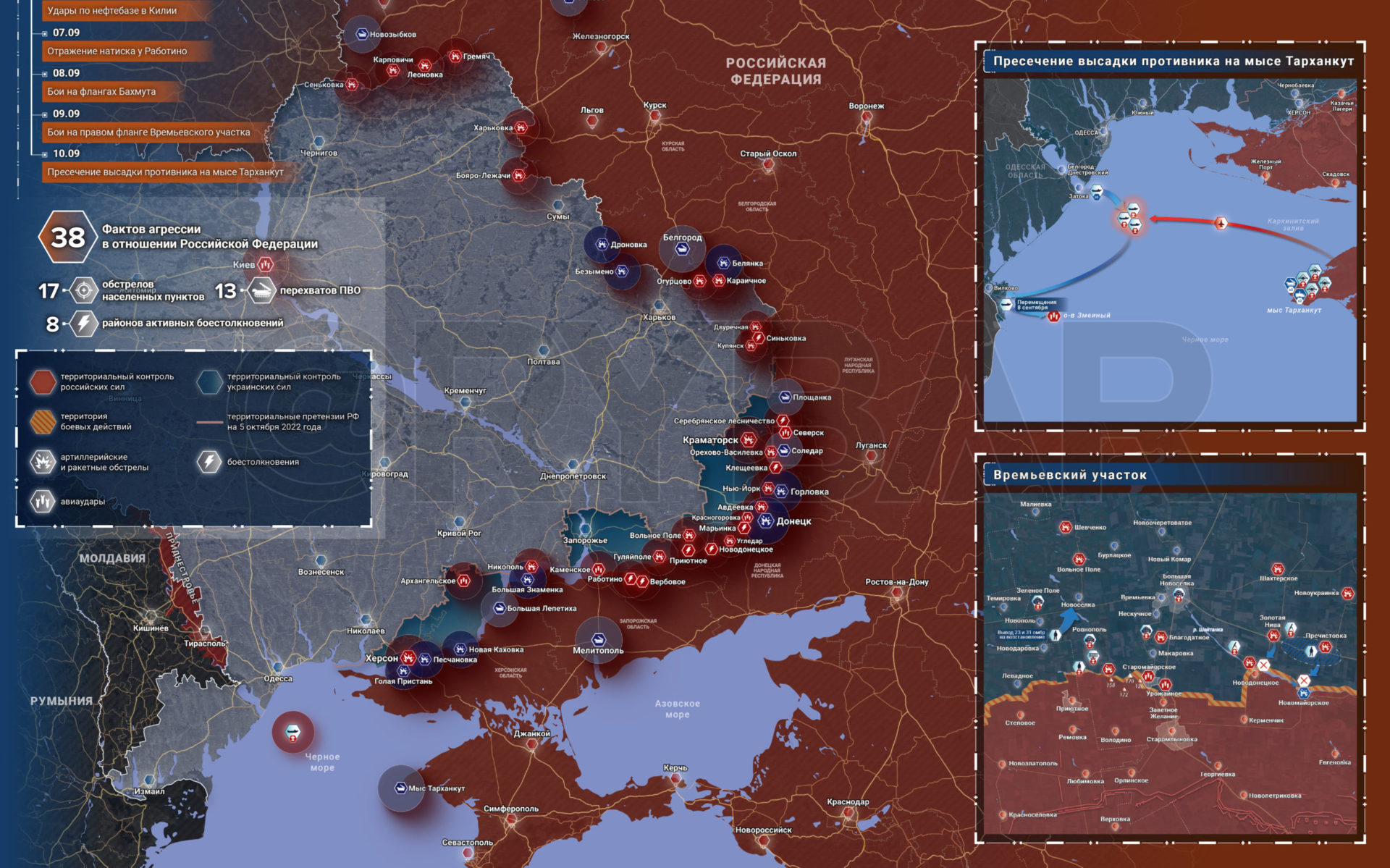
Task: Click the clash icon next to Вербовое
Action: point(641,581)
